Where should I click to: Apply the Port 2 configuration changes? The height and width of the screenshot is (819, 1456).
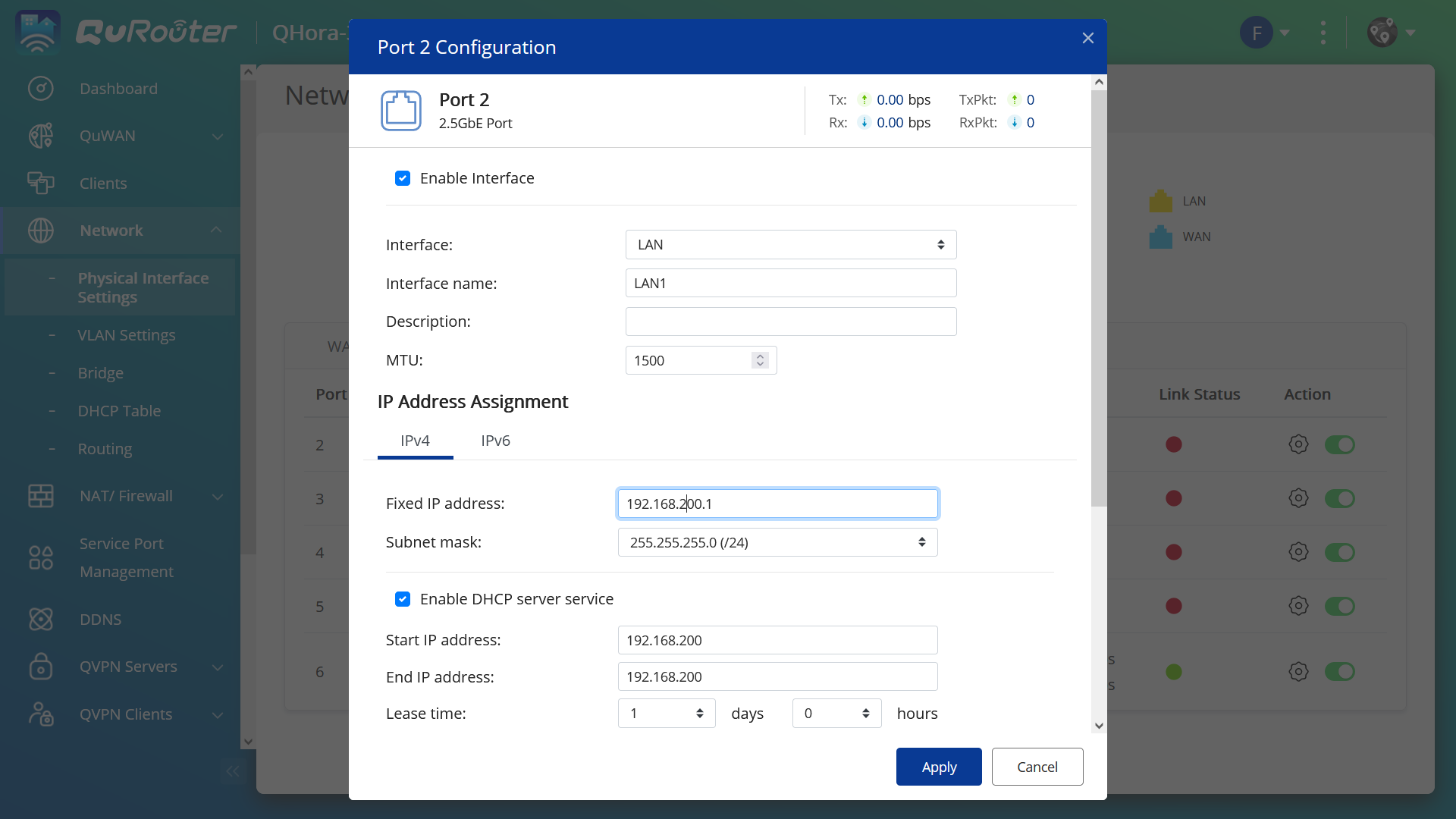938,766
